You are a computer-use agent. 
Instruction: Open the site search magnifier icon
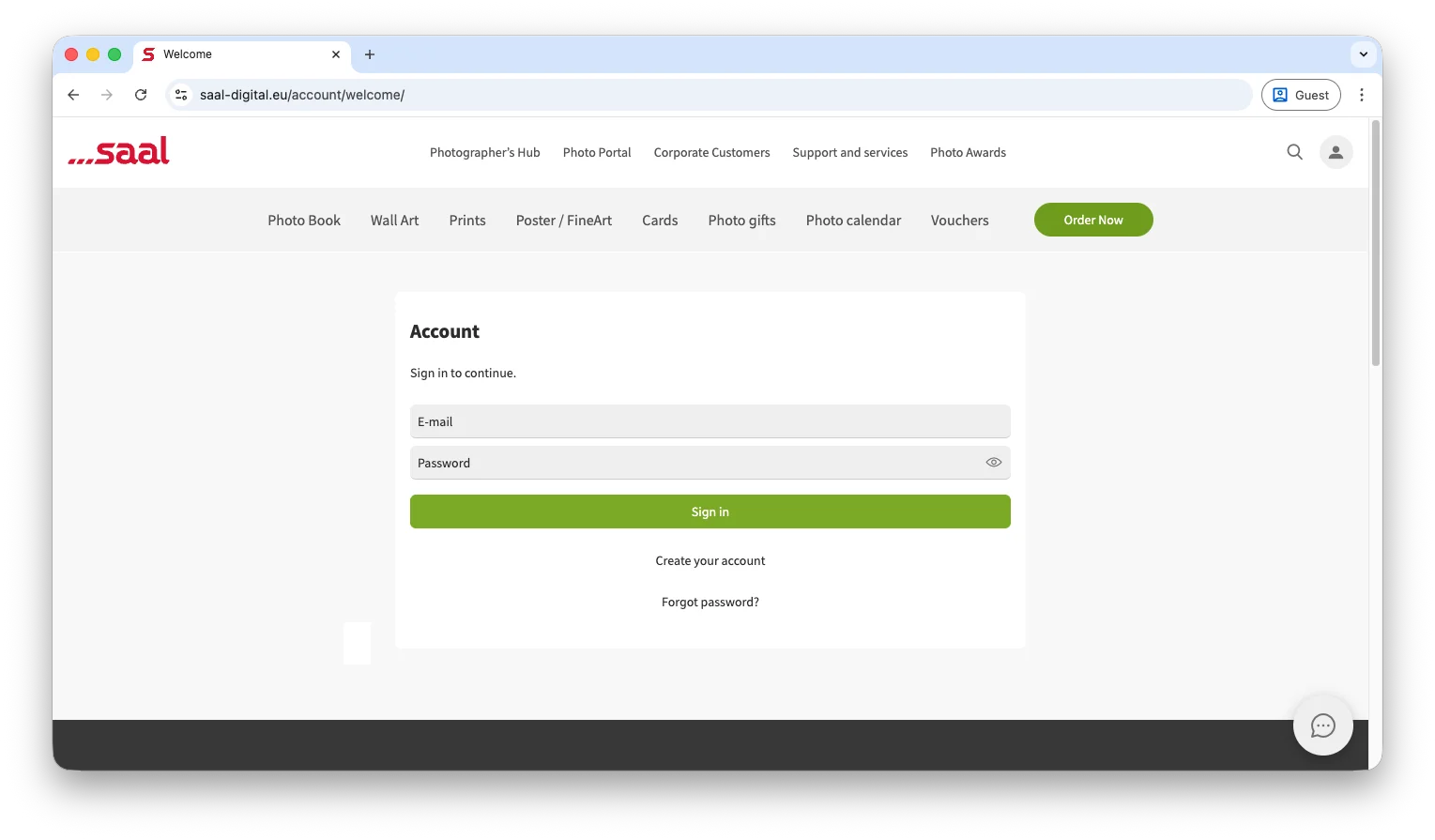click(x=1294, y=152)
